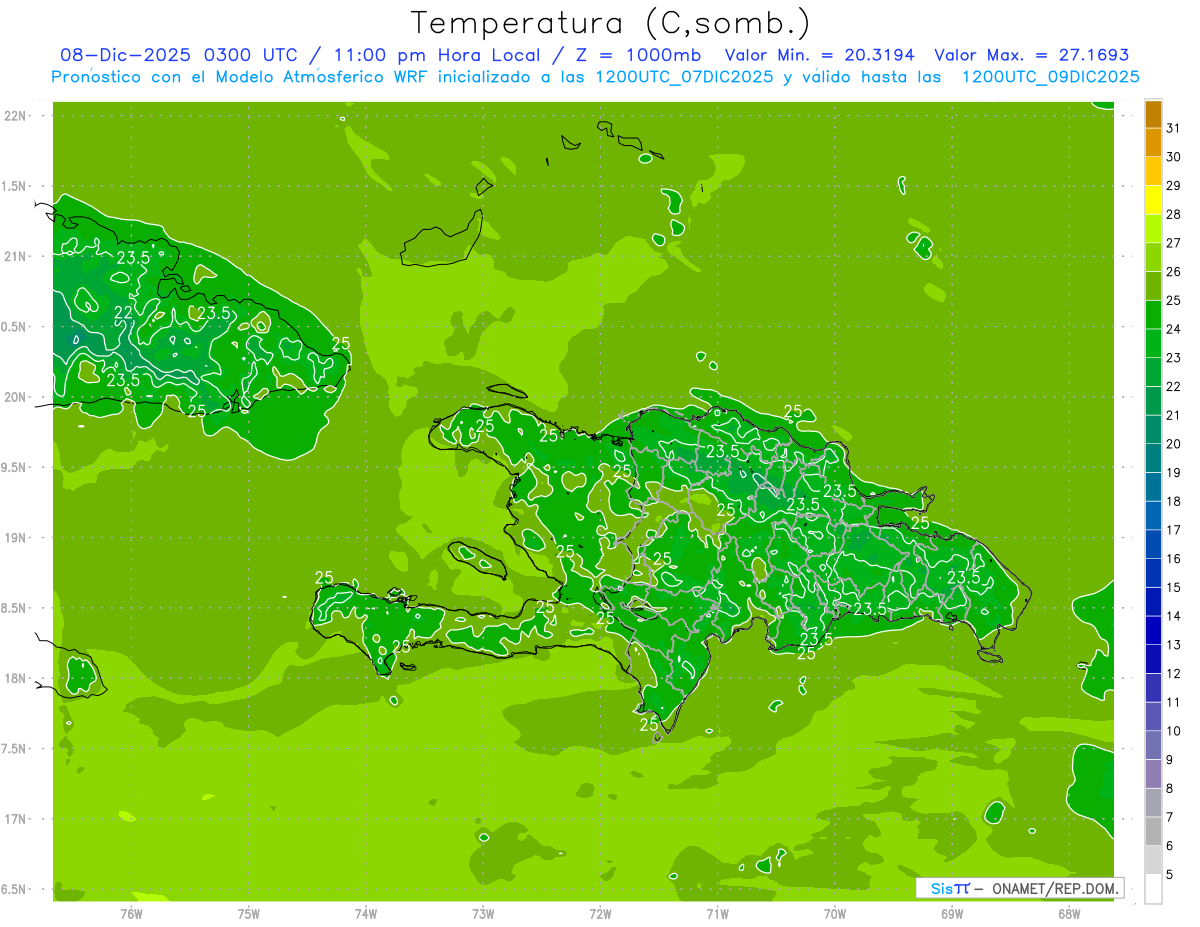
Task: Click the legend swatch between 22 and 23
Action: [1153, 372]
